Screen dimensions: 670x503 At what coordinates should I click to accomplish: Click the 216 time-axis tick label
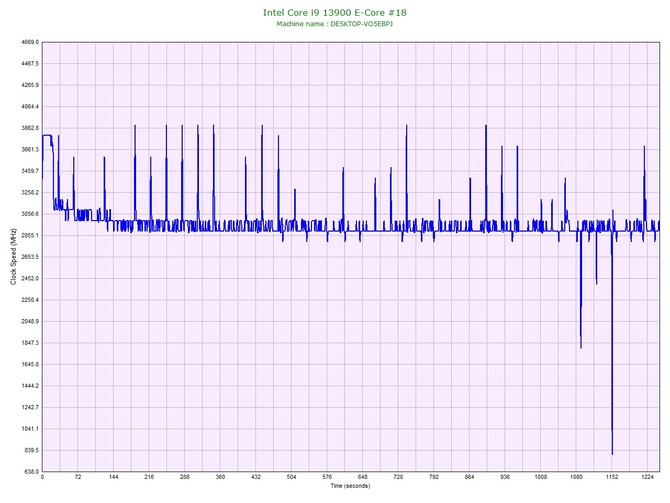click(x=149, y=477)
